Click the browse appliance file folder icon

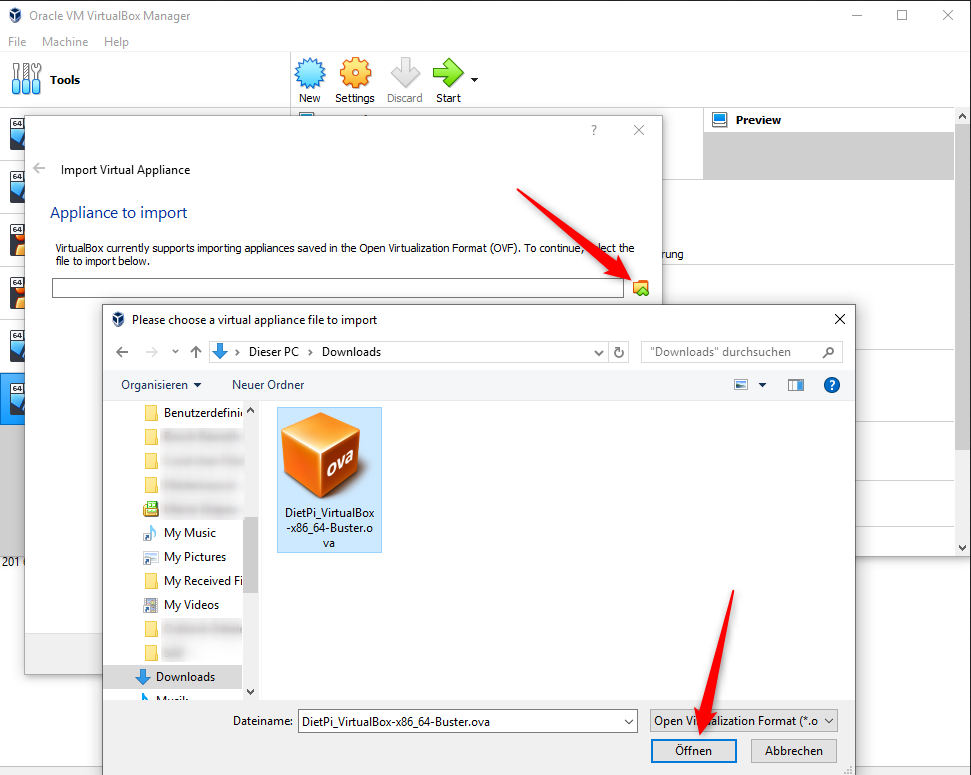coord(641,288)
